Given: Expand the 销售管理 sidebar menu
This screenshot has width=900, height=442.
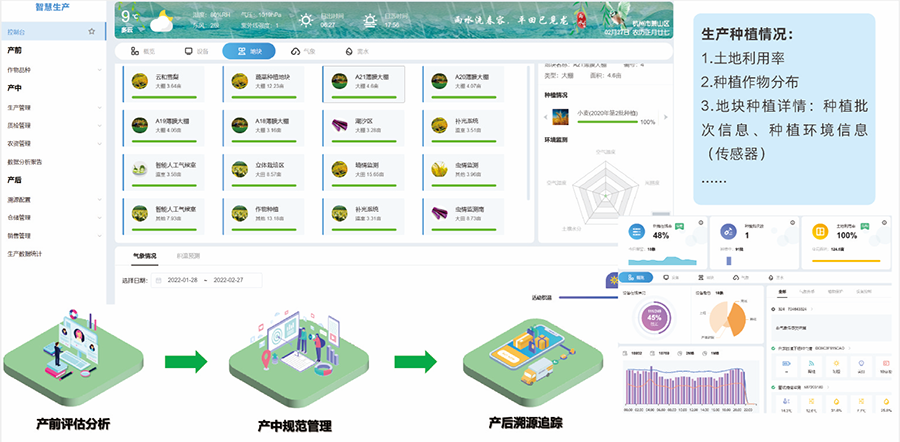Looking at the screenshot, I should click(x=53, y=235).
